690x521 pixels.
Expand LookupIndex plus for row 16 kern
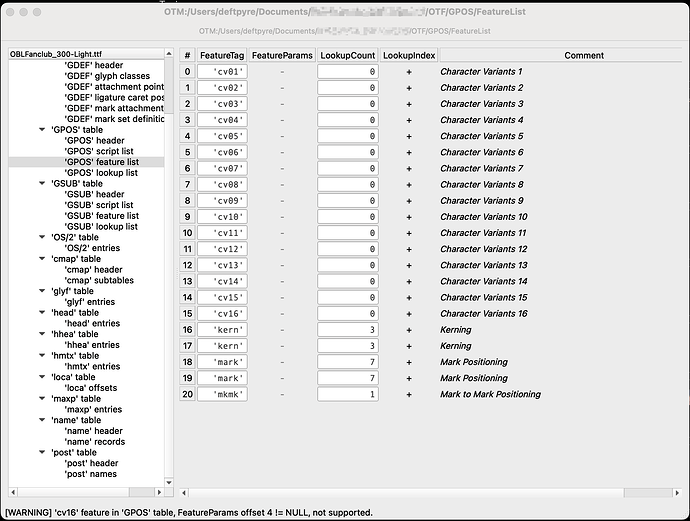click(409, 330)
